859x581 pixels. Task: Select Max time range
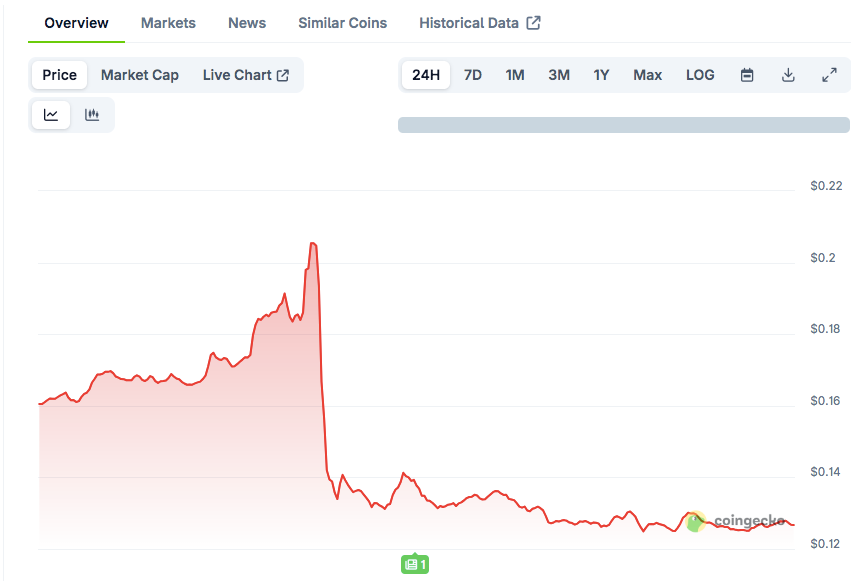click(647, 75)
